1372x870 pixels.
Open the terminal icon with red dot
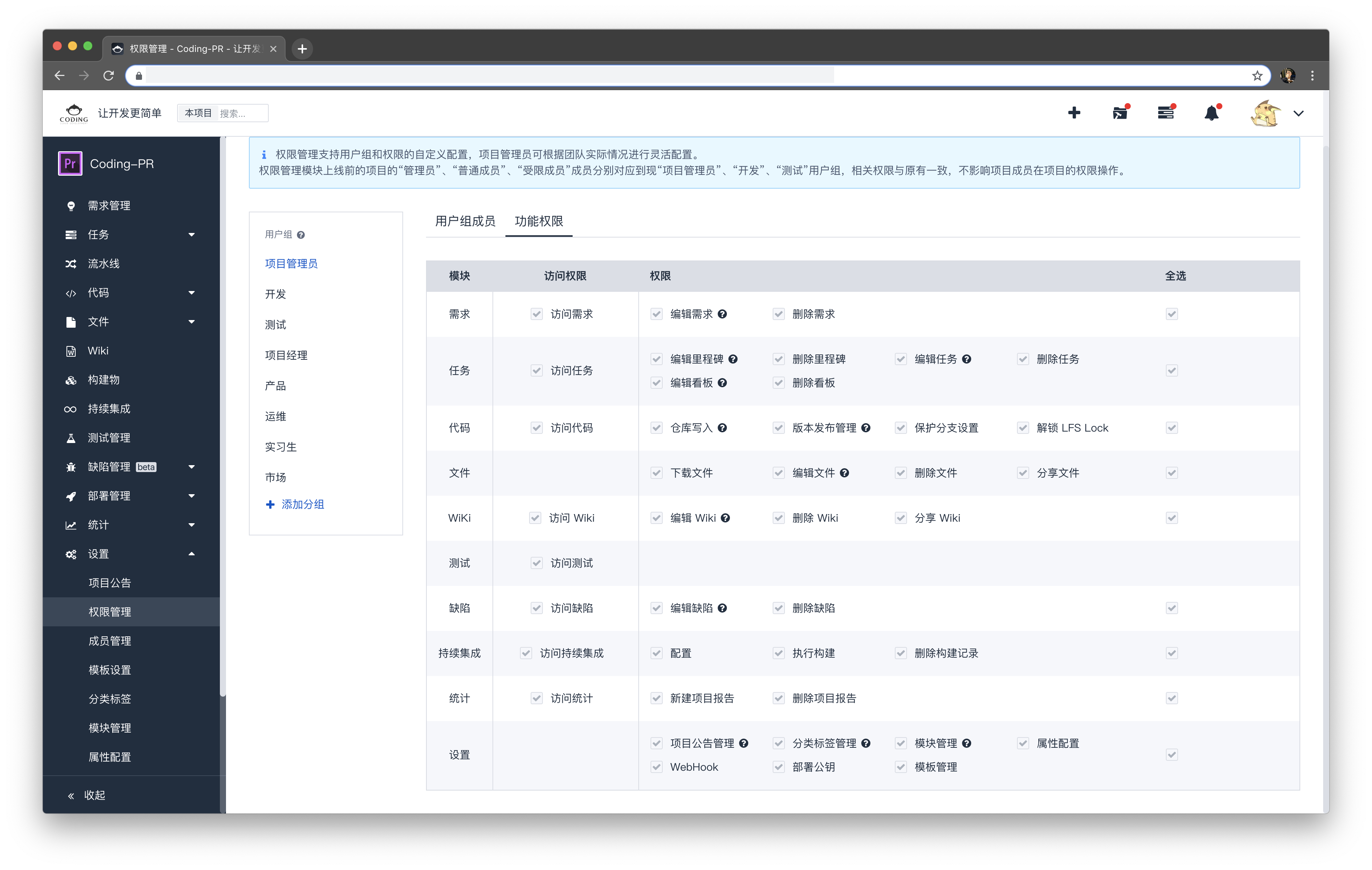click(1120, 113)
